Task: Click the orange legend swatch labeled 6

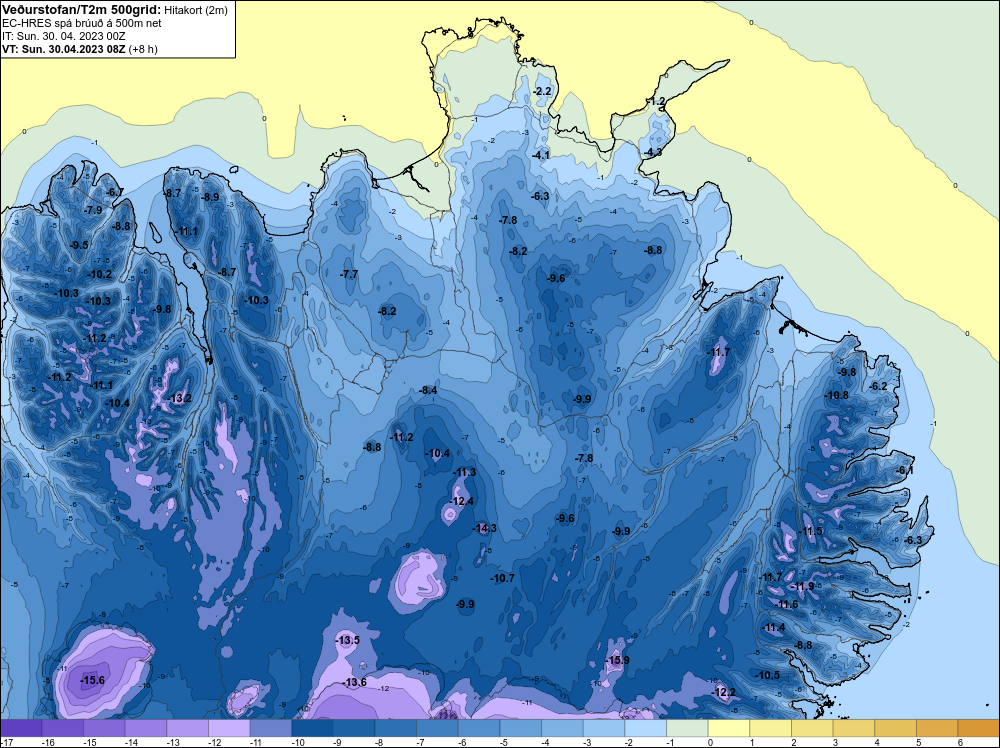Action: [x=979, y=728]
